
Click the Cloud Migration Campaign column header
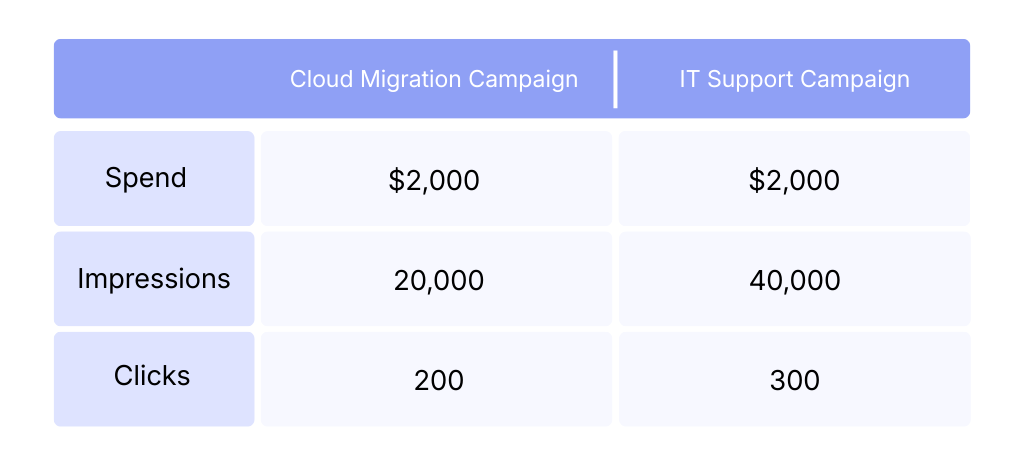434,79
